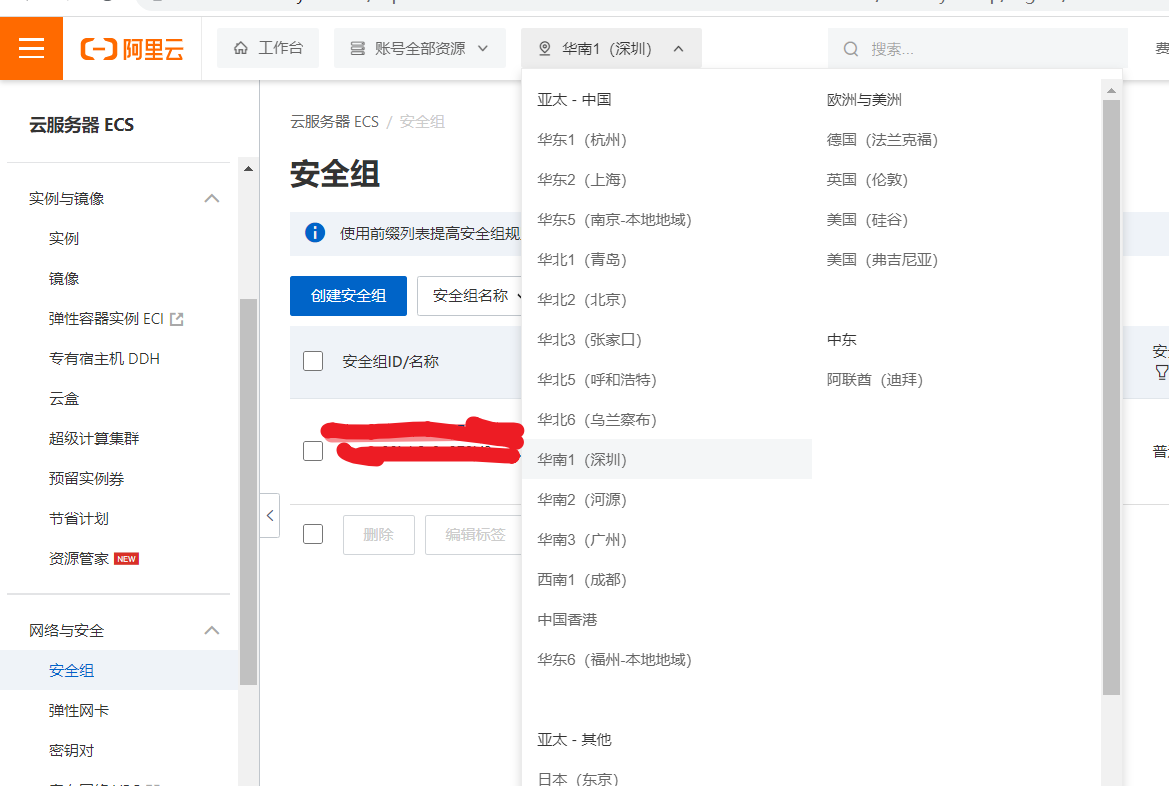Open 工作台 from top bar
Screen dimensions: 1169x786
click(268, 48)
